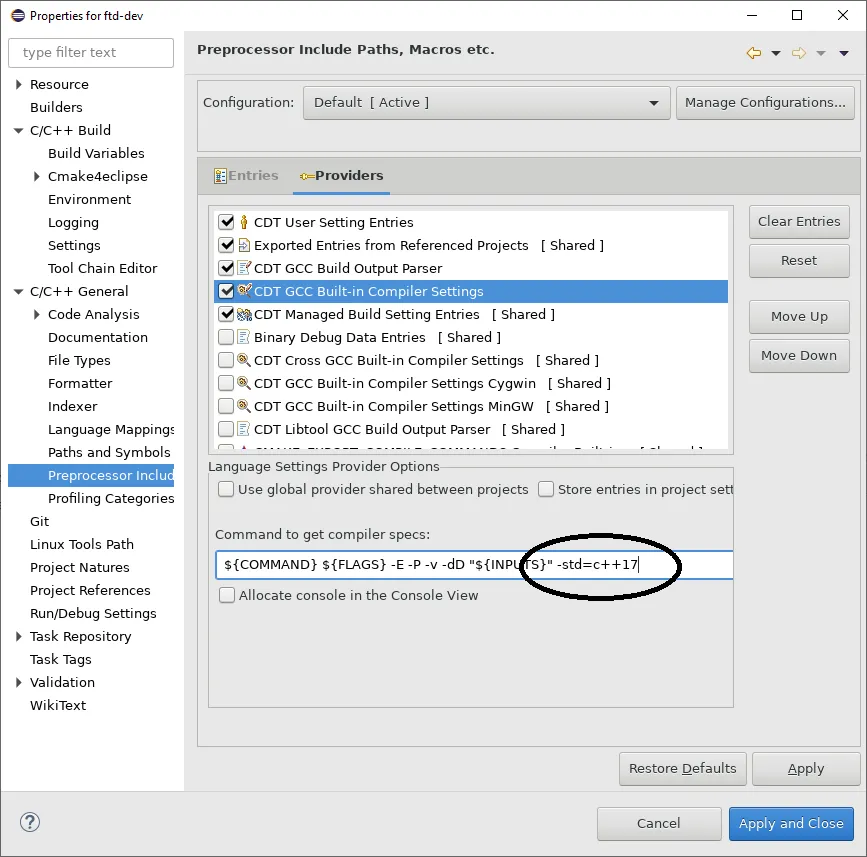This screenshot has height=857, width=867.
Task: Enable Libtool GCC Build Output Parser checkbox
Action: [226, 429]
